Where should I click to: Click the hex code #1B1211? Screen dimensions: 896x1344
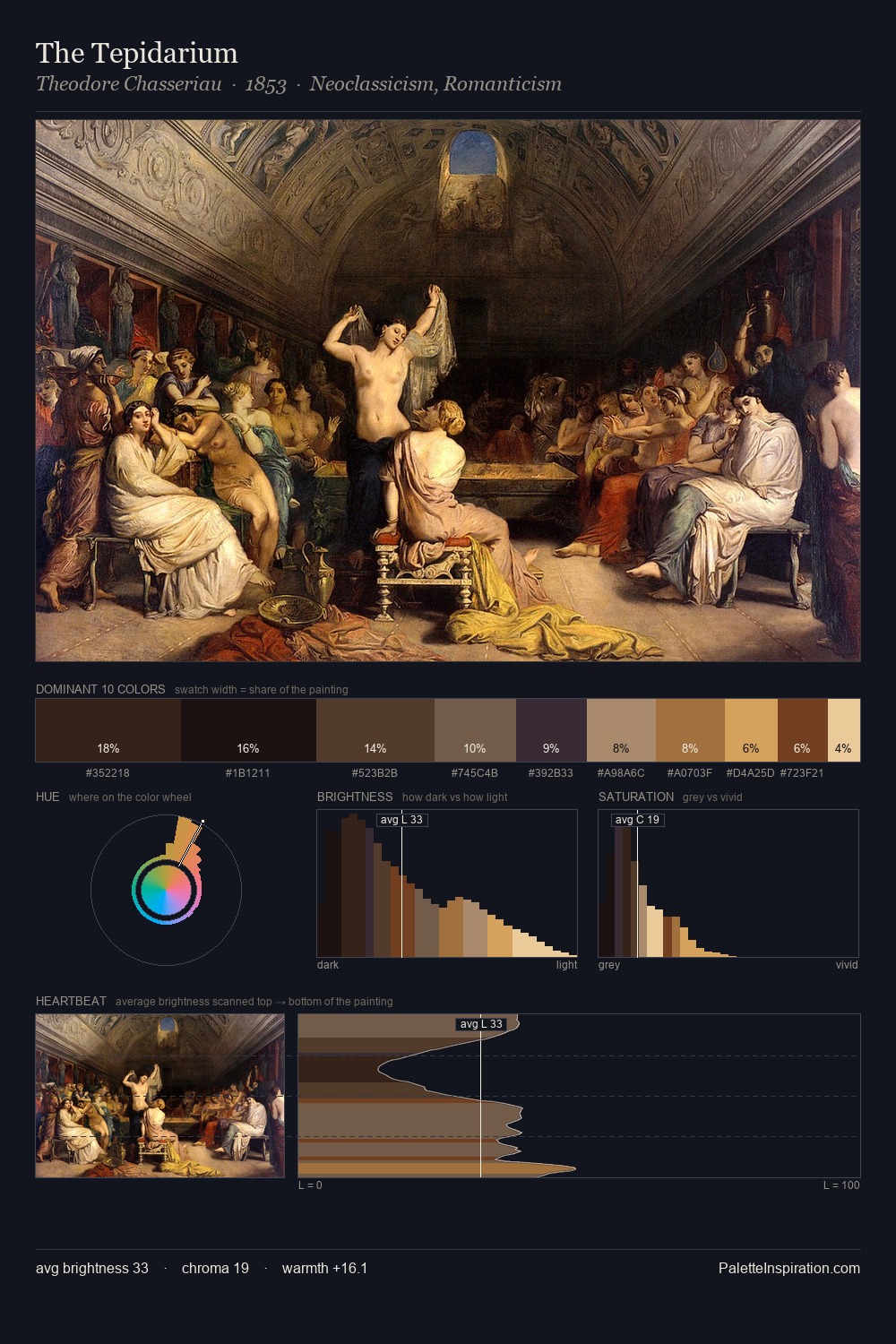(248, 772)
